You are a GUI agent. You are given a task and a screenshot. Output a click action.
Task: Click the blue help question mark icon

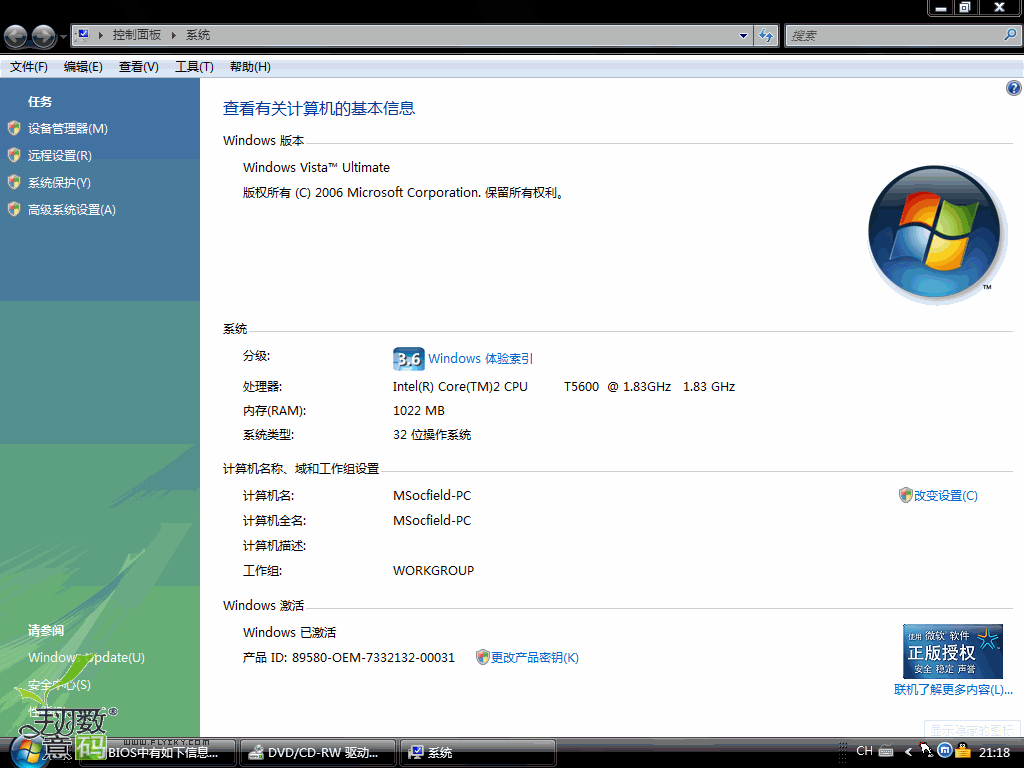[x=1014, y=88]
